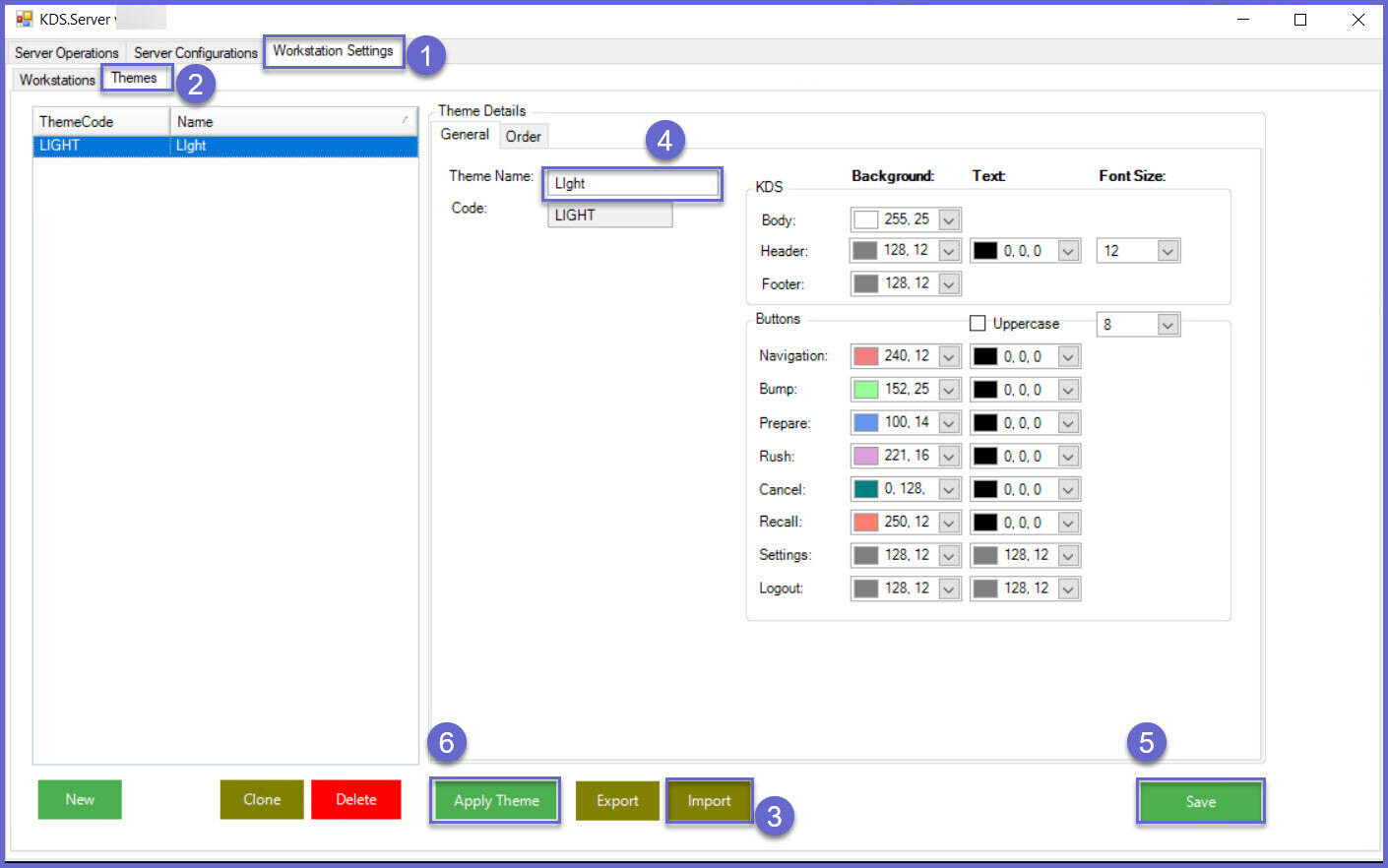This screenshot has height=868, width=1388.
Task: Click the Bump background green color swatch
Action: (866, 390)
